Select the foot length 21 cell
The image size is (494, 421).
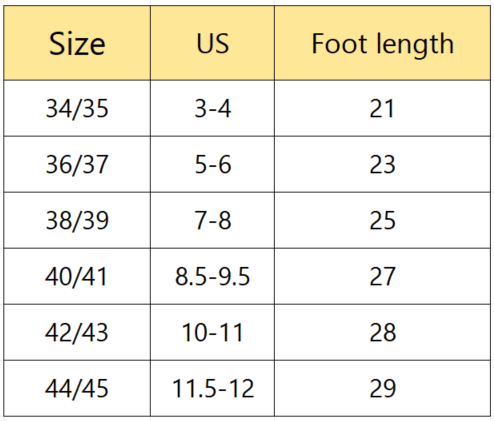tap(382, 108)
